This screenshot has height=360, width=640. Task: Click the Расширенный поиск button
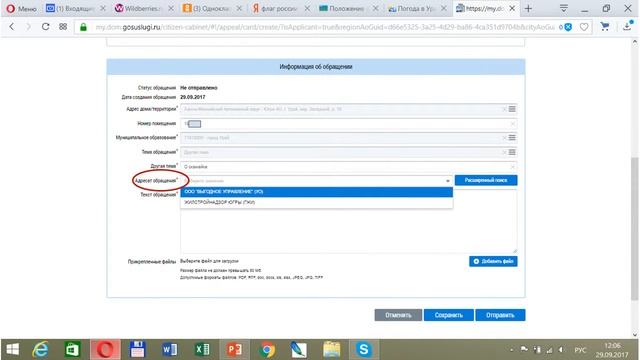point(486,180)
